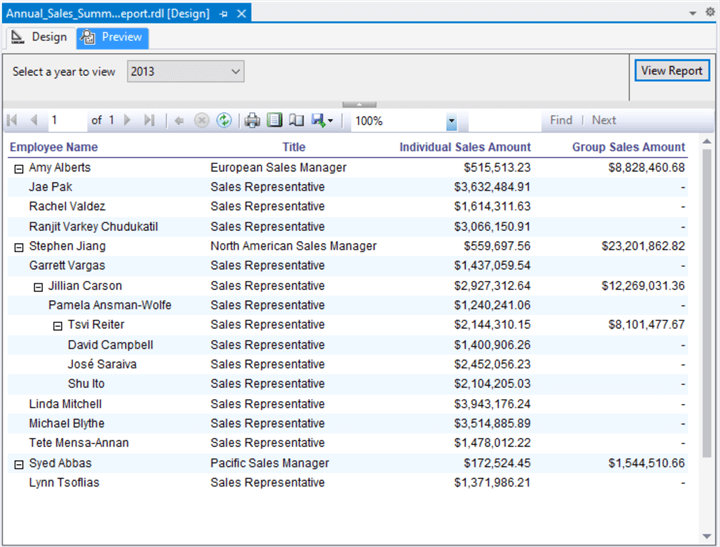Click Title column header
The image size is (720, 547).
294,147
